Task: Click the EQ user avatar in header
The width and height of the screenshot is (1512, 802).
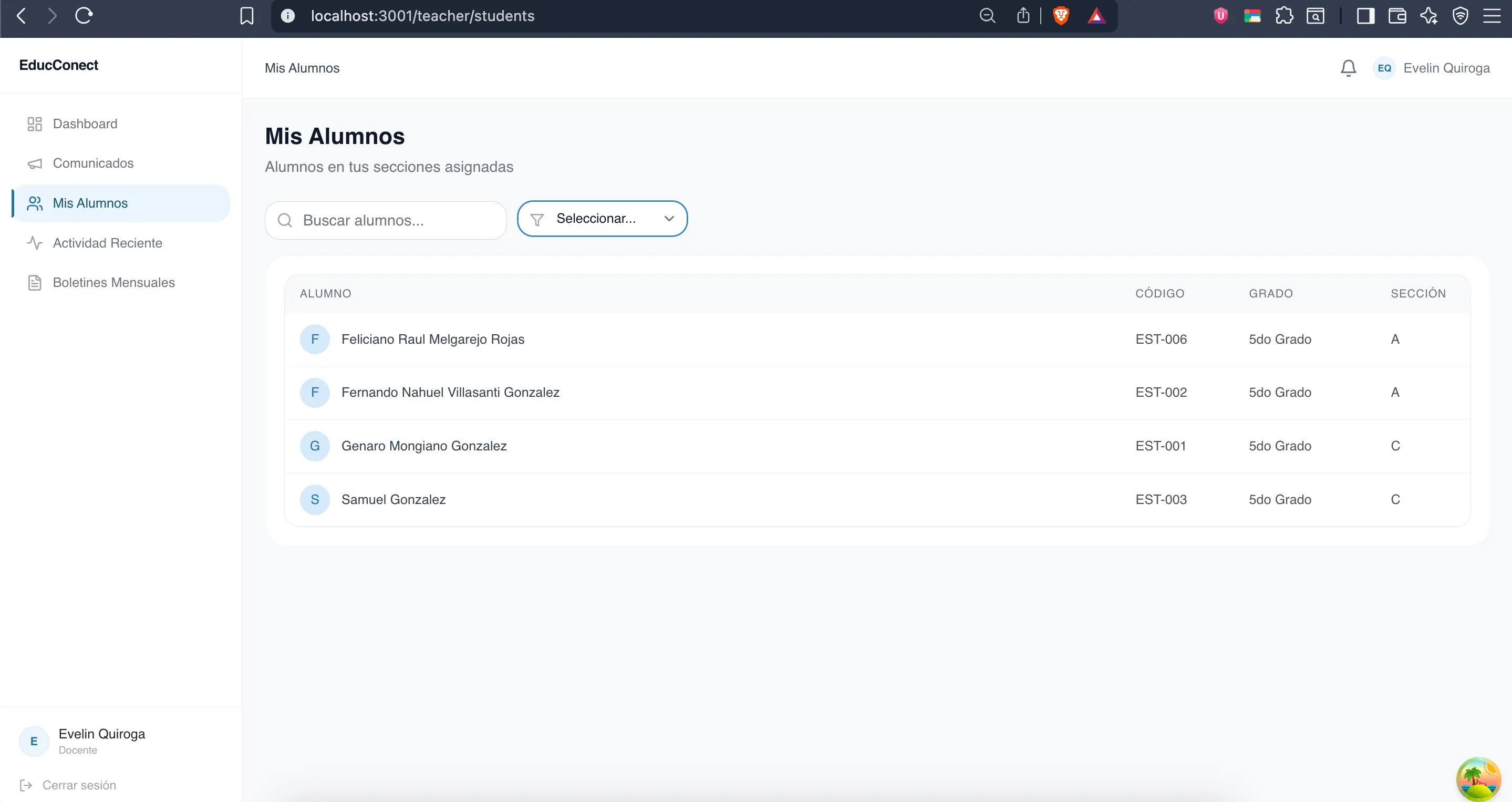Action: coord(1384,68)
